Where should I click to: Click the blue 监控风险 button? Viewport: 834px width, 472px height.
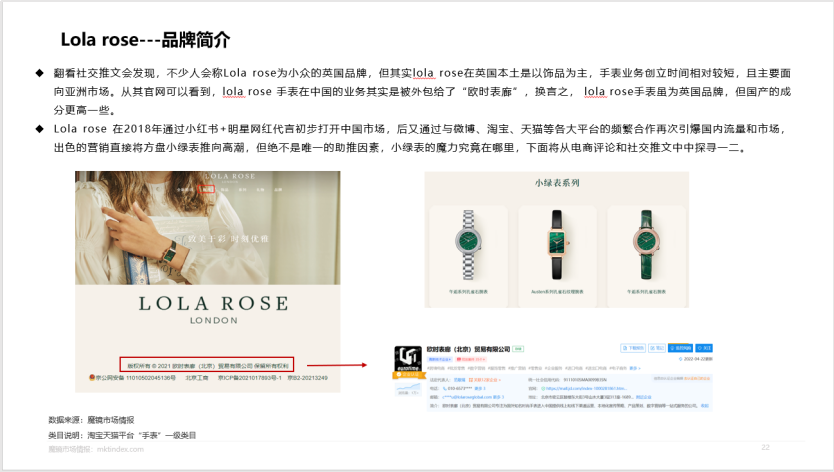(680, 348)
